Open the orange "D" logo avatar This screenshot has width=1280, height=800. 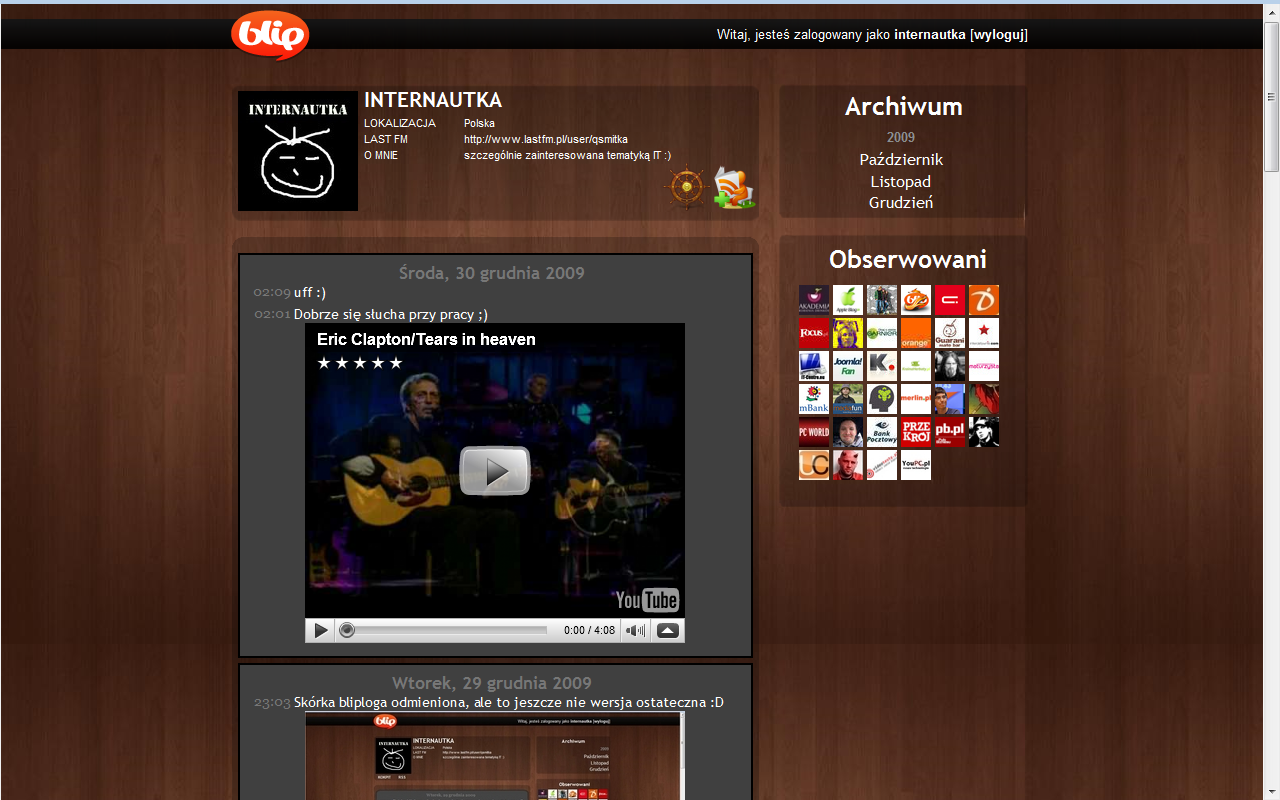(984, 300)
